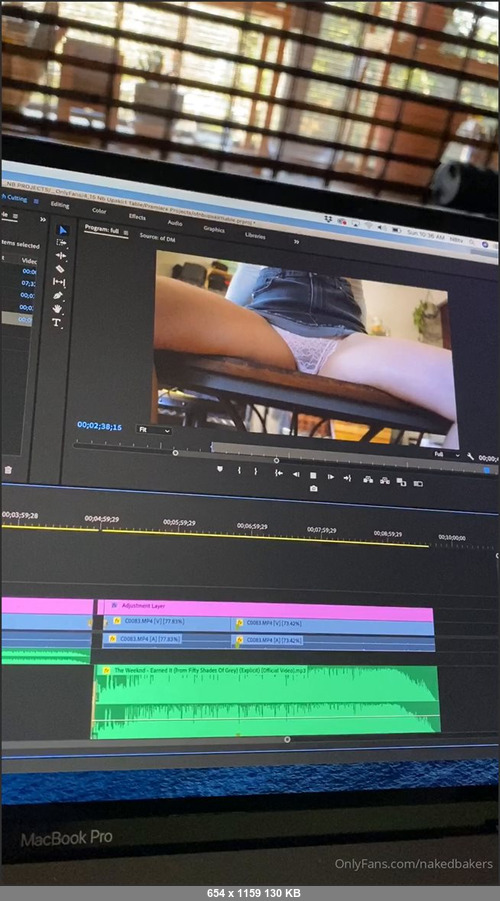The width and height of the screenshot is (500, 901).
Task: Switch to the Audio workspace
Action: pyautogui.click(x=175, y=222)
